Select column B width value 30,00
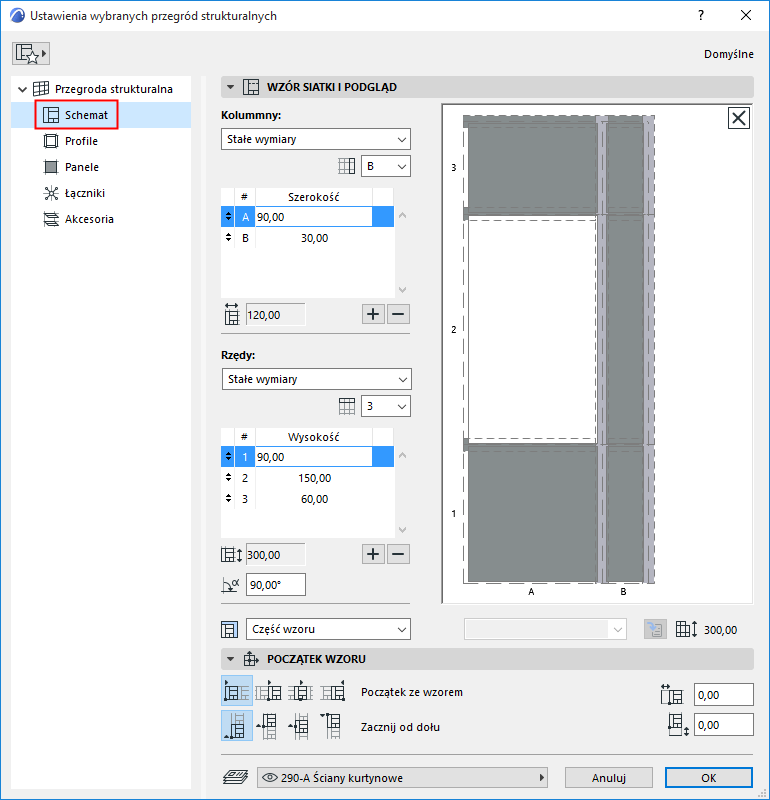770x800 pixels. coord(314,238)
